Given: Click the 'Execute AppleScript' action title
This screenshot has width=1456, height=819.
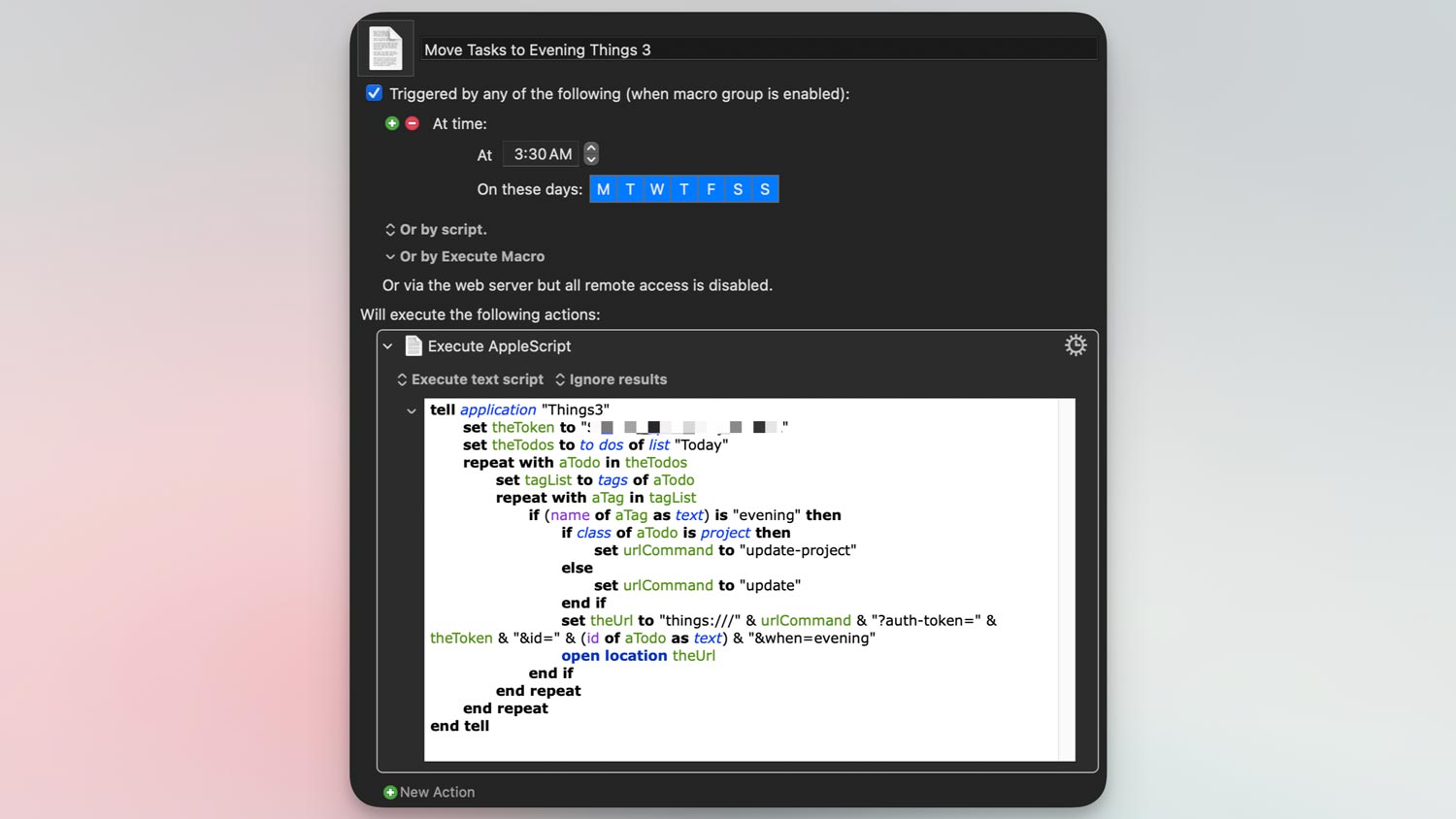Looking at the screenshot, I should tap(499, 346).
